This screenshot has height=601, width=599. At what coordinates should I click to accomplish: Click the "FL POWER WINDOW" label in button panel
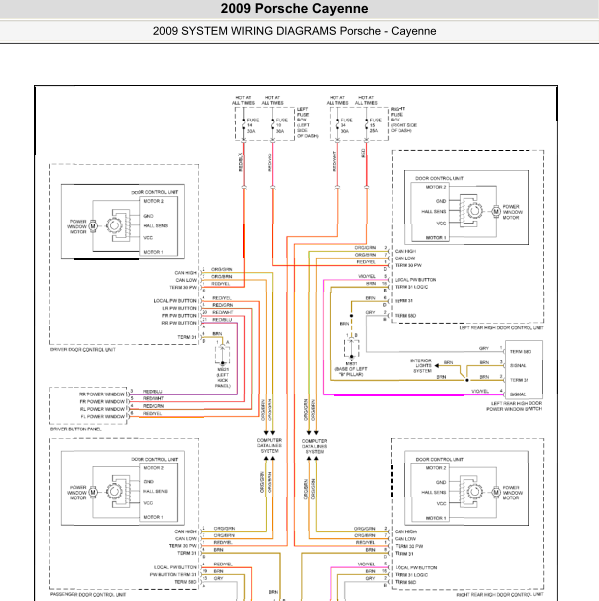(103, 417)
